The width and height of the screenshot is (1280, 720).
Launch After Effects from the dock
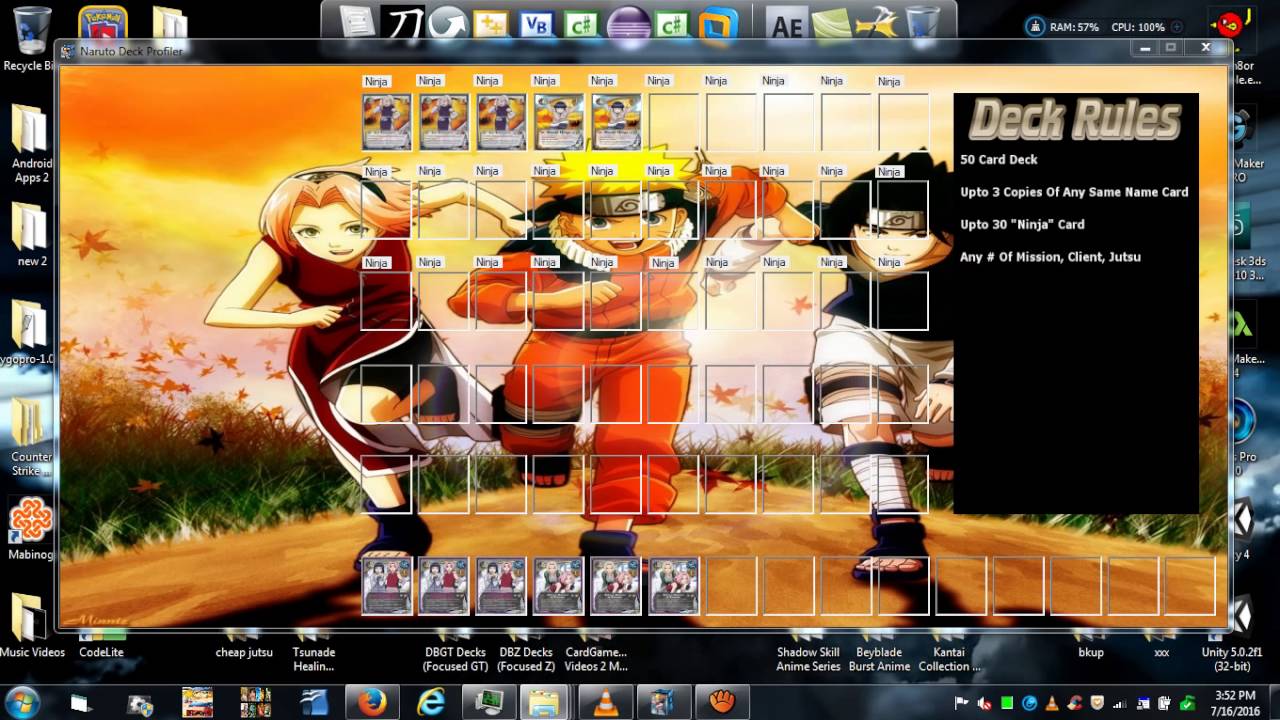tap(787, 24)
